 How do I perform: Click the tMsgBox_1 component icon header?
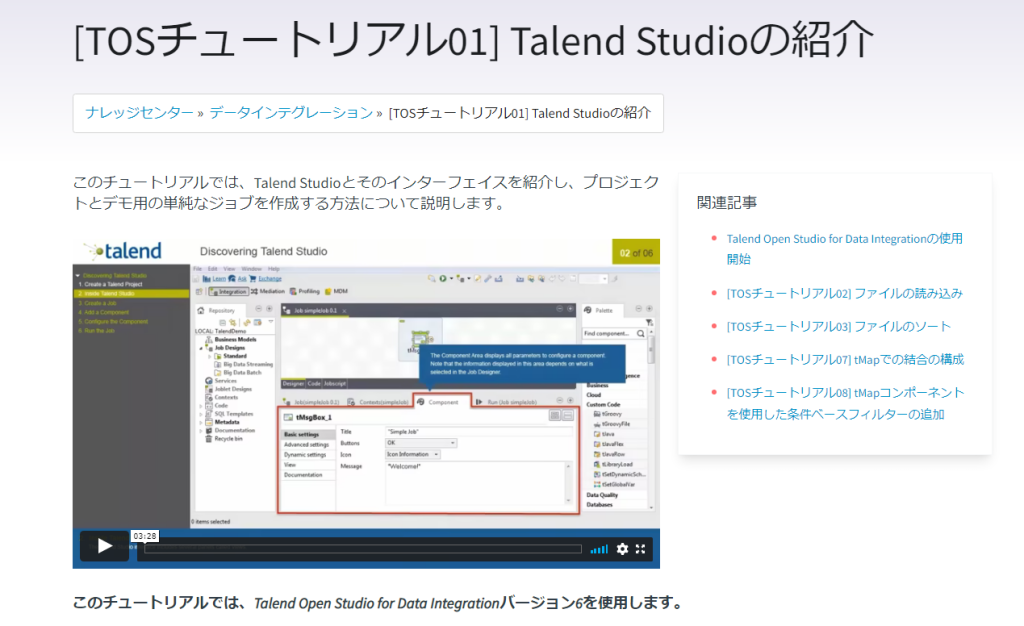point(288,417)
